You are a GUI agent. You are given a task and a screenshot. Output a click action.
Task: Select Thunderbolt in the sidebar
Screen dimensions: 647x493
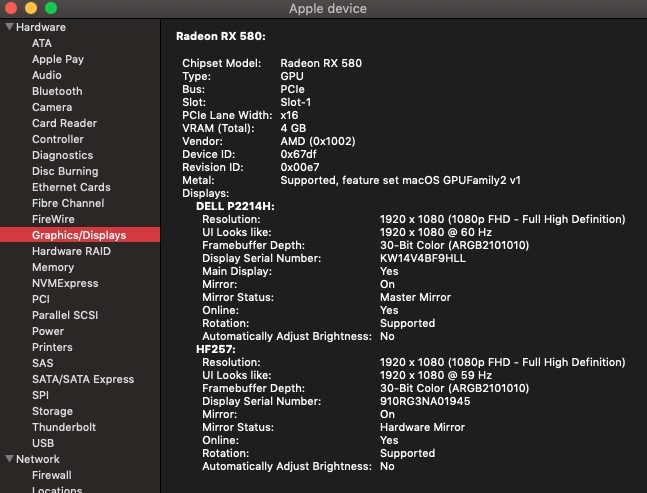click(x=64, y=427)
